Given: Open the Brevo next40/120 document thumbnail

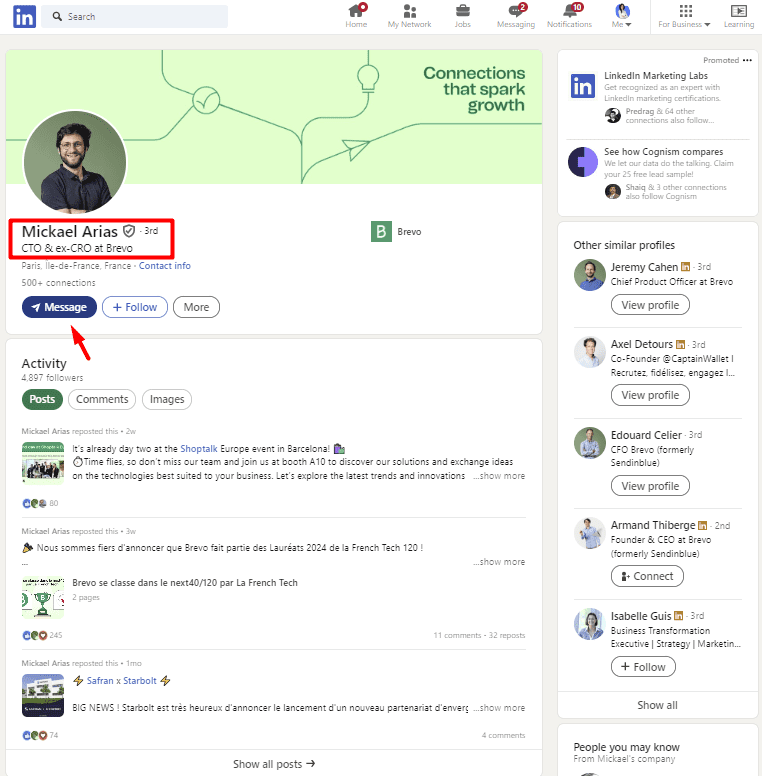Looking at the screenshot, I should (x=43, y=598).
